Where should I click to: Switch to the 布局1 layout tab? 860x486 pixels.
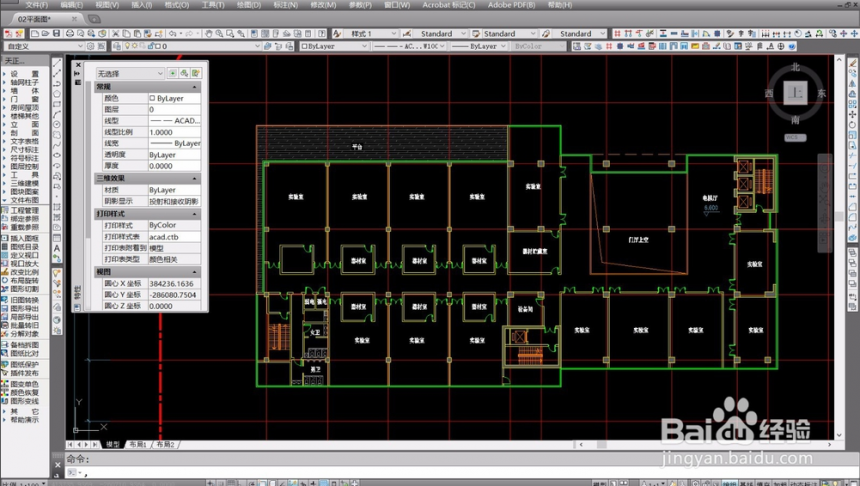138,444
